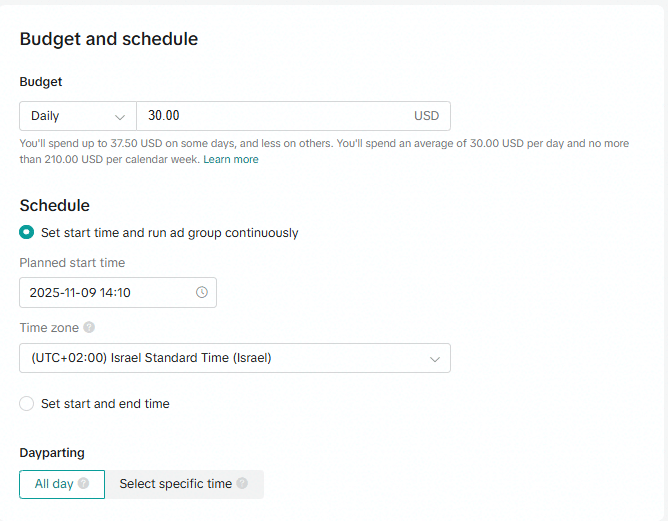Click the time zone dropdown chevron arrow

click(435, 358)
